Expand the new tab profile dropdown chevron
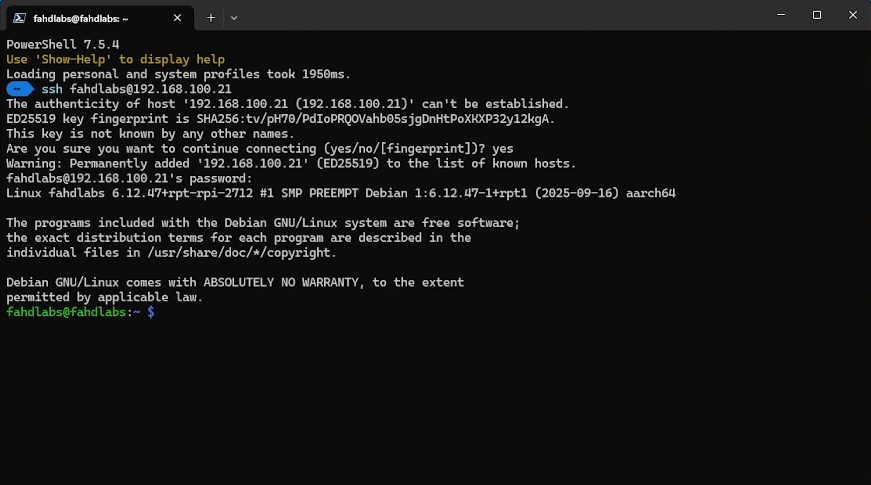The height and width of the screenshot is (485, 871). tap(234, 17)
